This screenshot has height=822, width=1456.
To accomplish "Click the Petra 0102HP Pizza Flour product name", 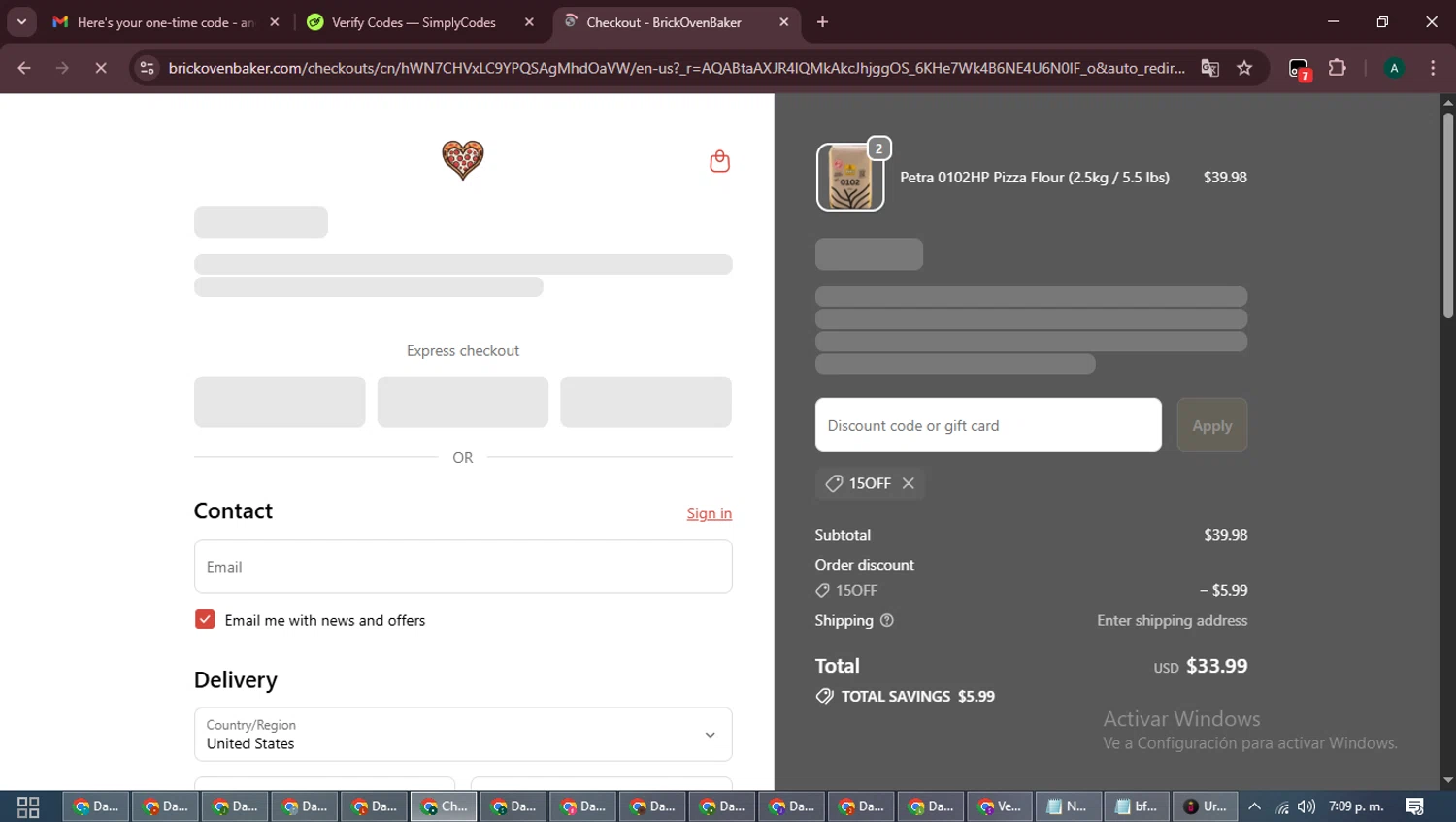I will (1035, 178).
